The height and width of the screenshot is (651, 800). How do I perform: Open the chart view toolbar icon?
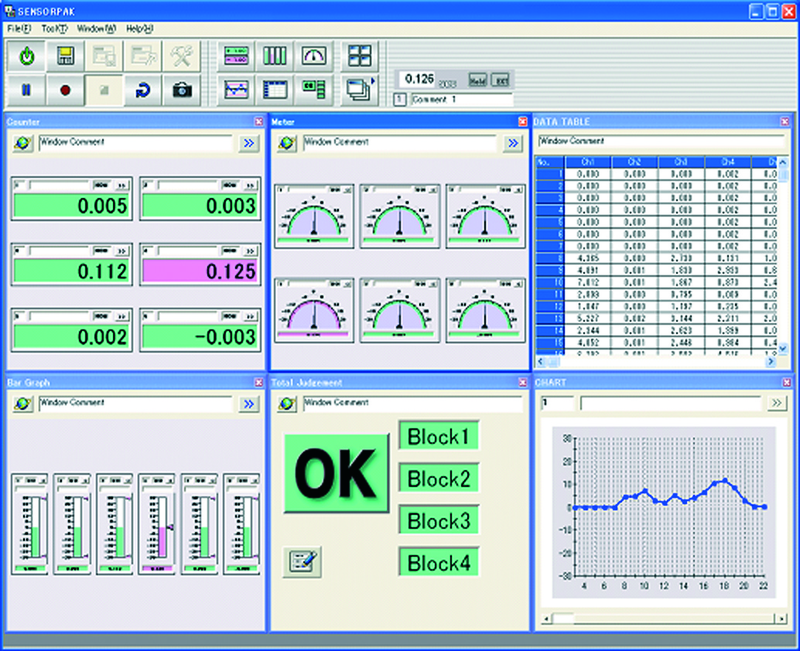236,89
